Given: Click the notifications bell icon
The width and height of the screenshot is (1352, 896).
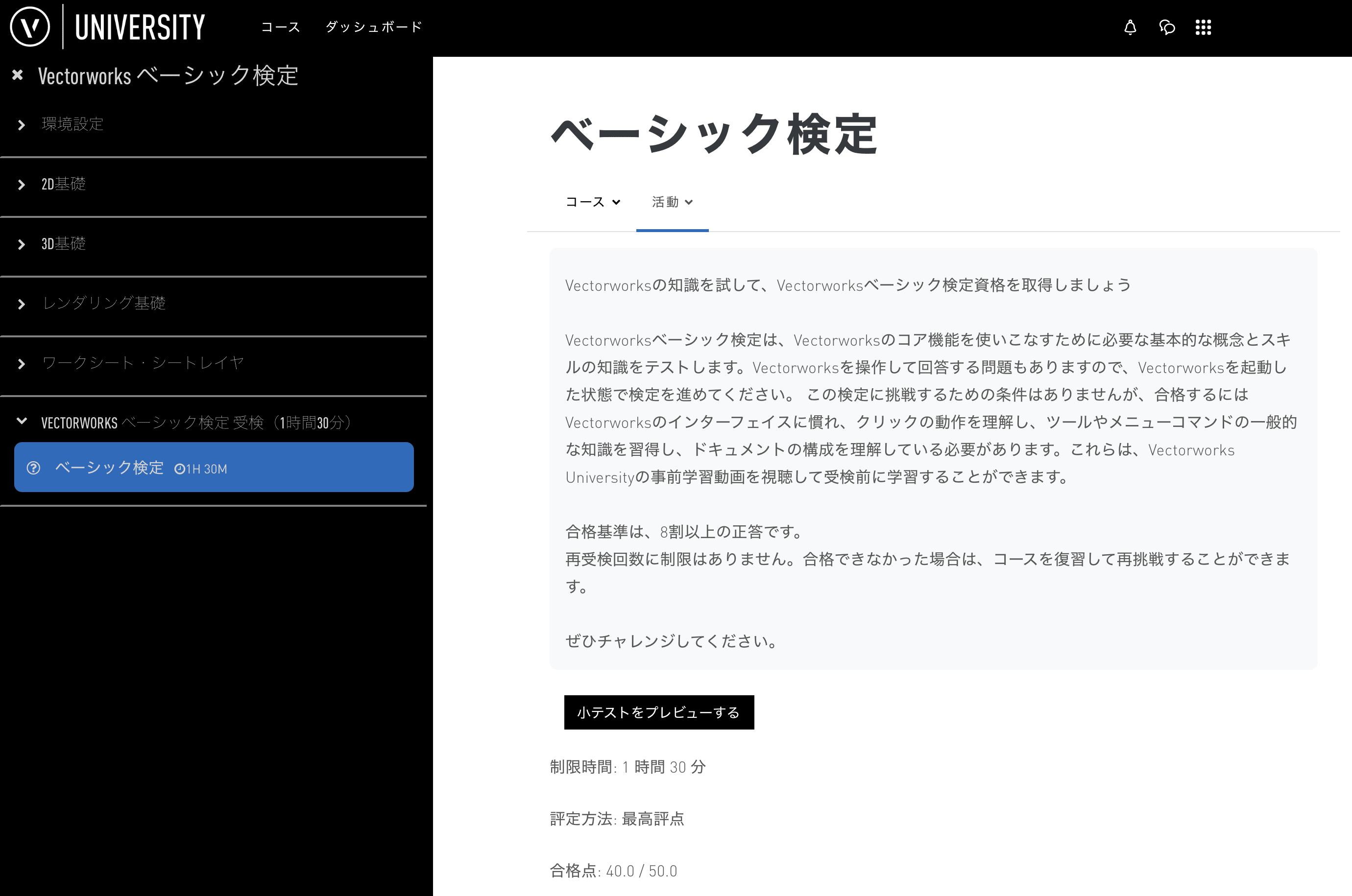Looking at the screenshot, I should coord(1131,27).
